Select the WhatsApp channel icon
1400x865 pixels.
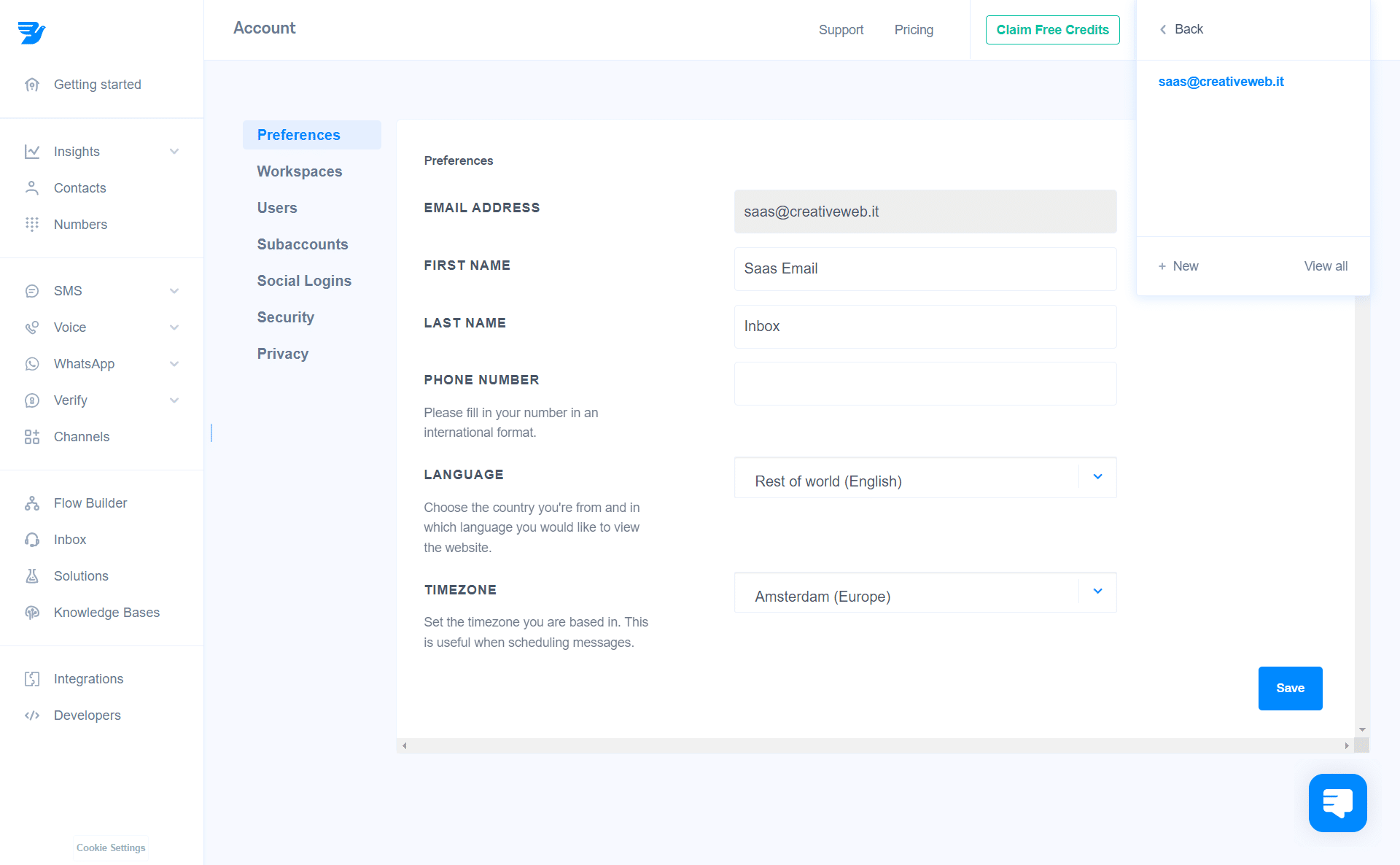pyautogui.click(x=32, y=363)
